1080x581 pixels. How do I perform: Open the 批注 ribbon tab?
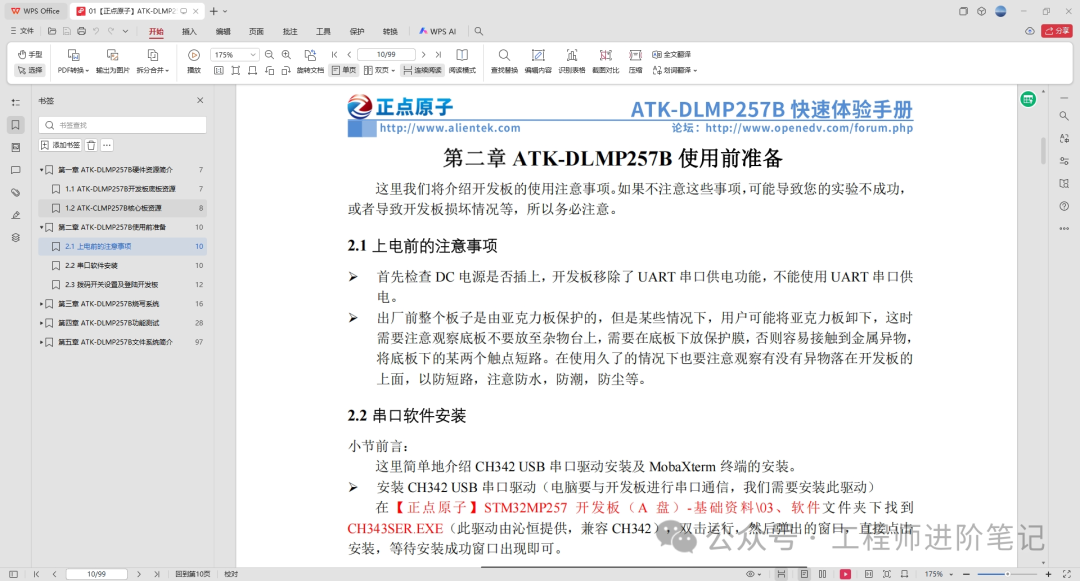[290, 31]
